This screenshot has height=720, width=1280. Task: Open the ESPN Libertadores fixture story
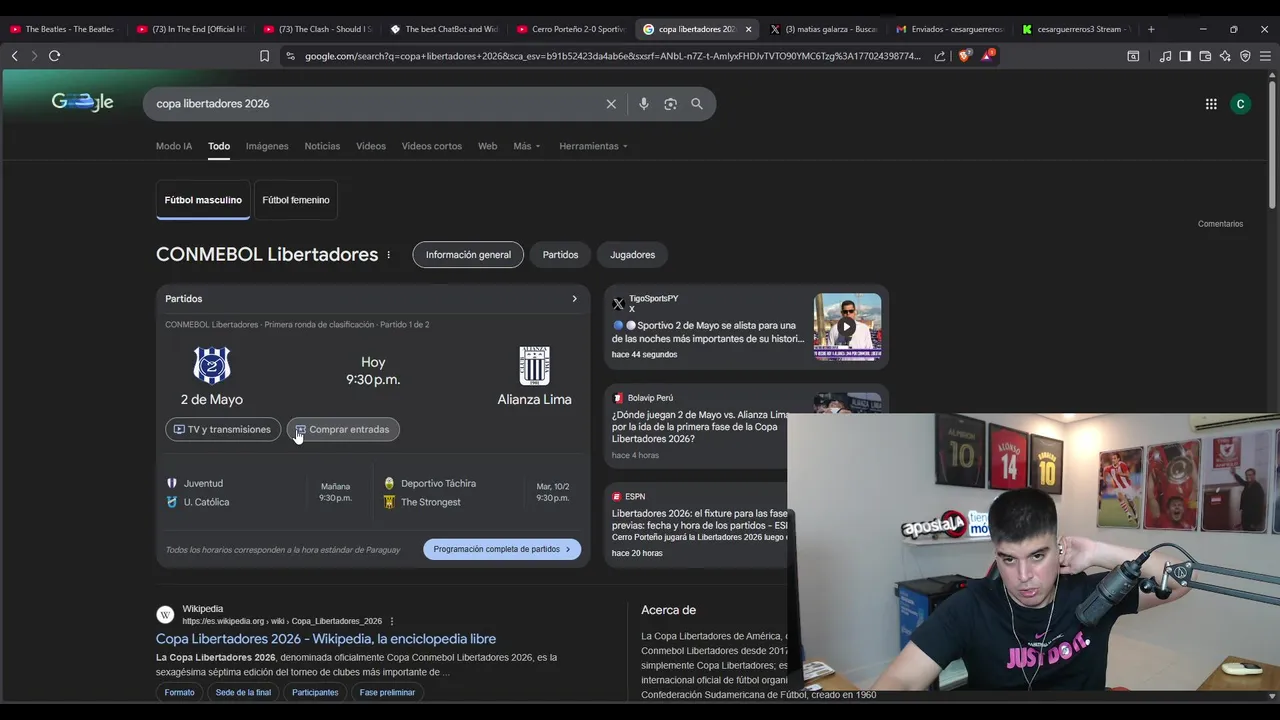click(x=699, y=526)
